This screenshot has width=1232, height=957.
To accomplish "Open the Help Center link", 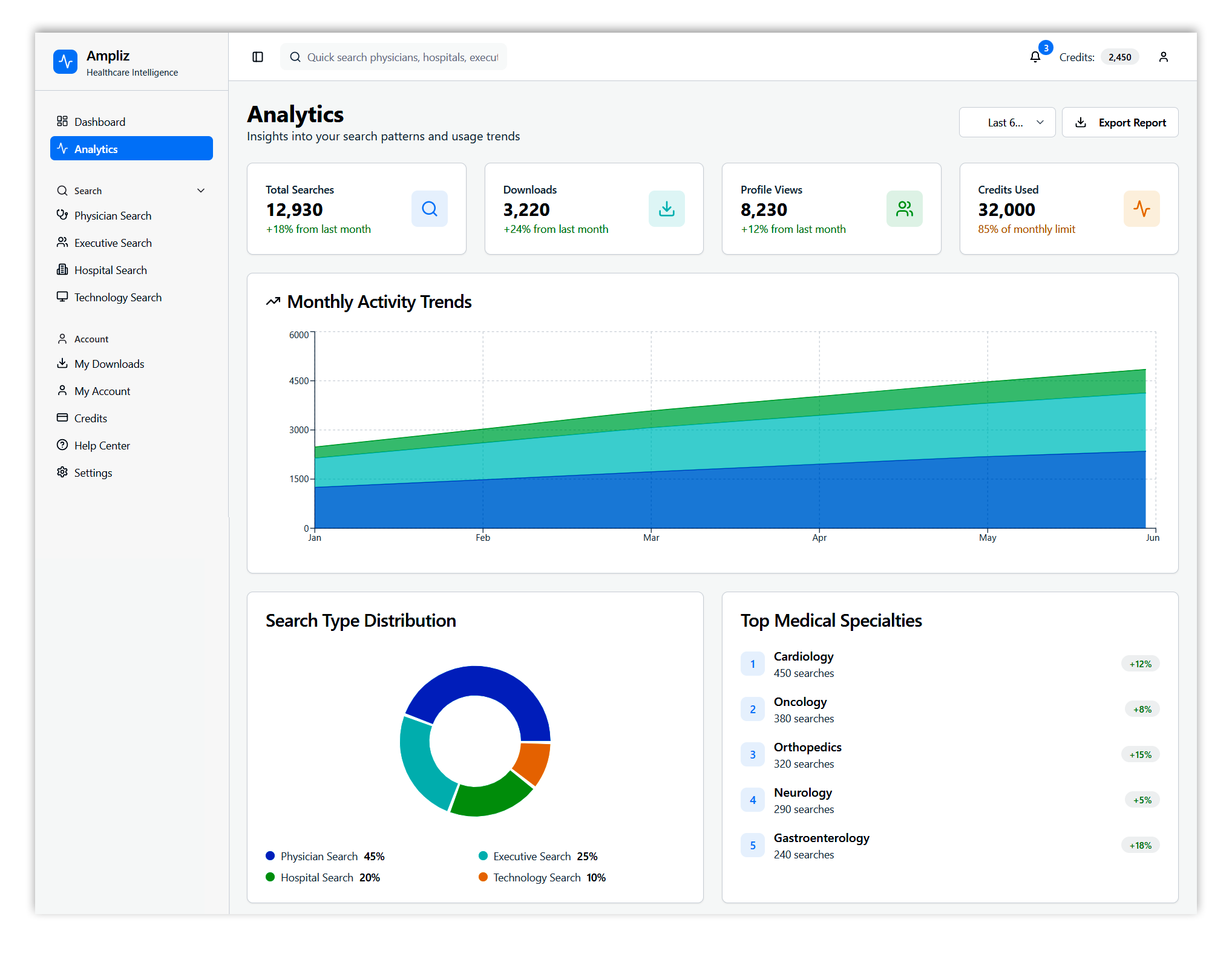I will pyautogui.click(x=102, y=445).
